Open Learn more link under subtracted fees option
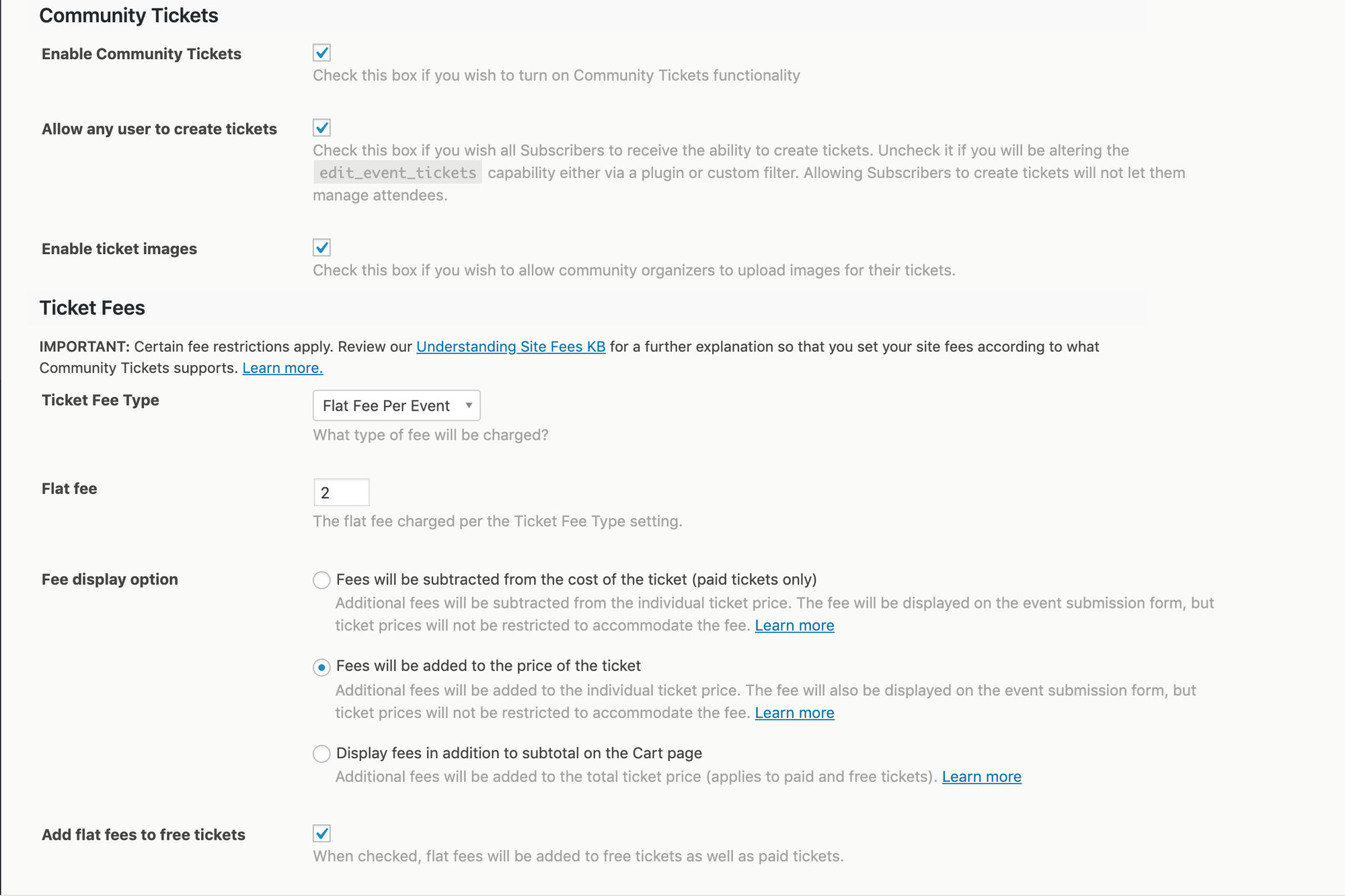 pos(794,626)
